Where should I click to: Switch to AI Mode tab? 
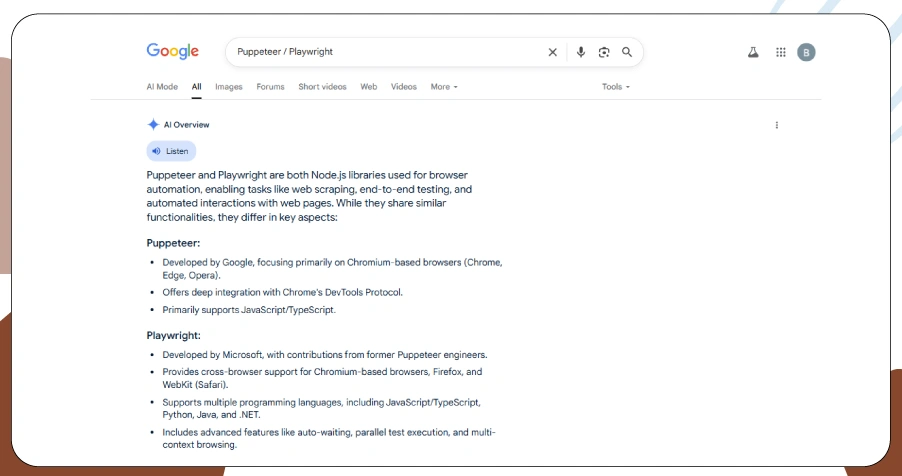162,87
